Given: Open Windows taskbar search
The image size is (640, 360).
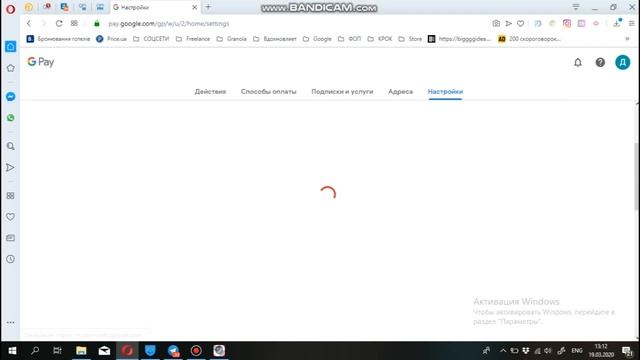Looking at the screenshot, I should tap(35, 351).
